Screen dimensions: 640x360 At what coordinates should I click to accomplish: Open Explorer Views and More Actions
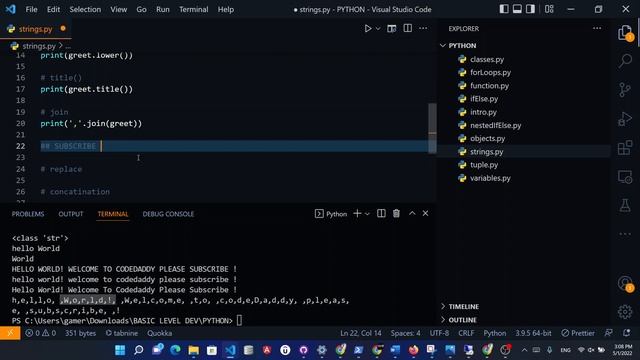pyautogui.click(x=597, y=28)
